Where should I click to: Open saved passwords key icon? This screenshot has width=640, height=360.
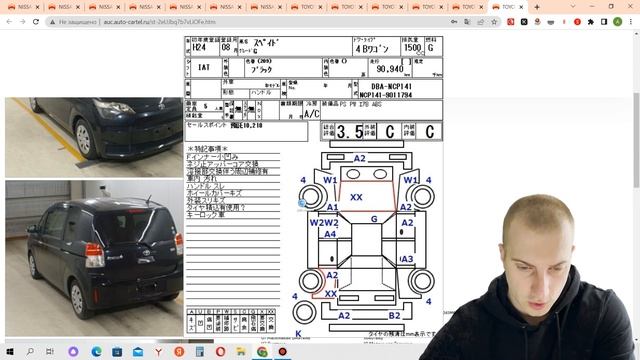454,22
